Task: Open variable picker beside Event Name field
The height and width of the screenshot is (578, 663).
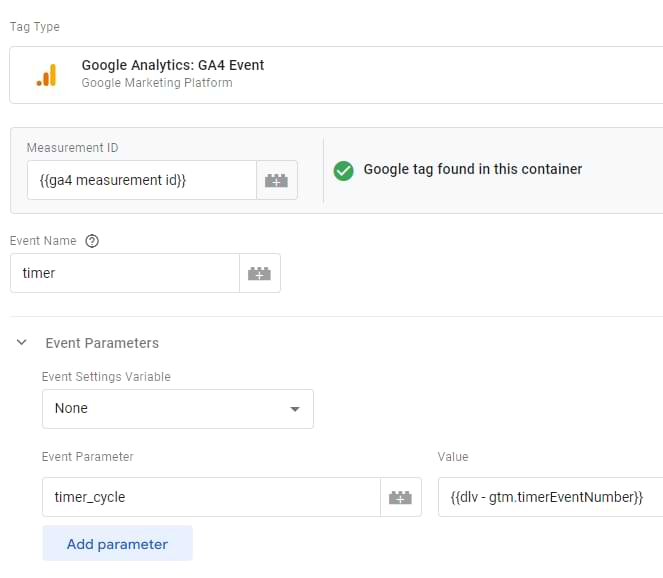Action: [x=259, y=273]
